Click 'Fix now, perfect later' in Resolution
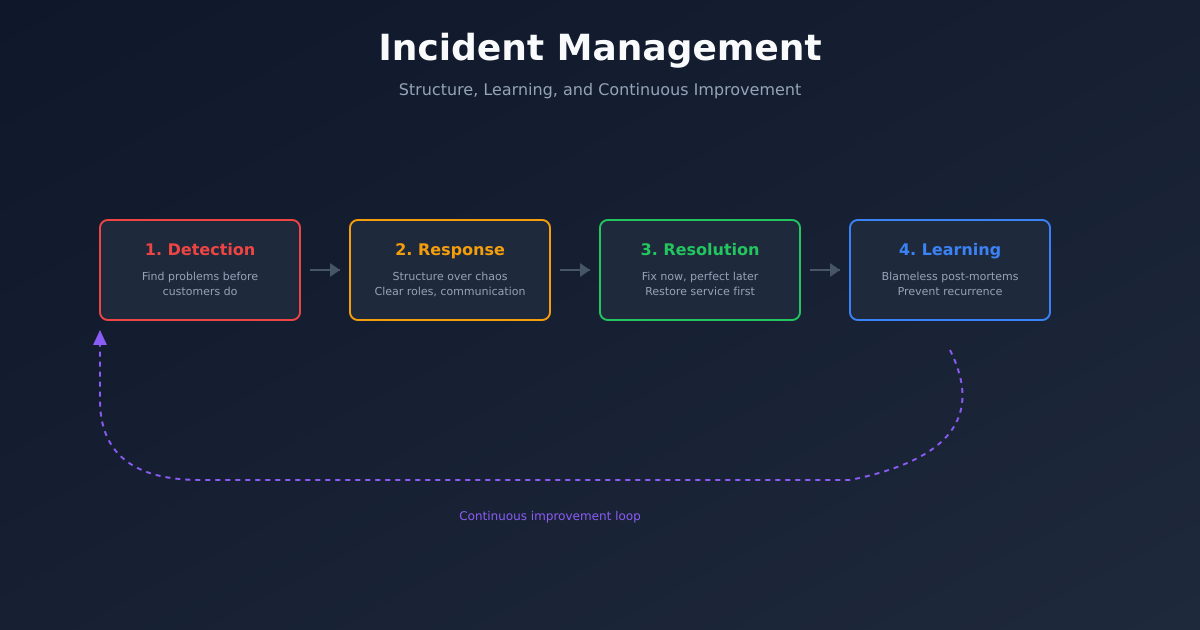Viewport: 1200px width, 630px height. click(699, 276)
